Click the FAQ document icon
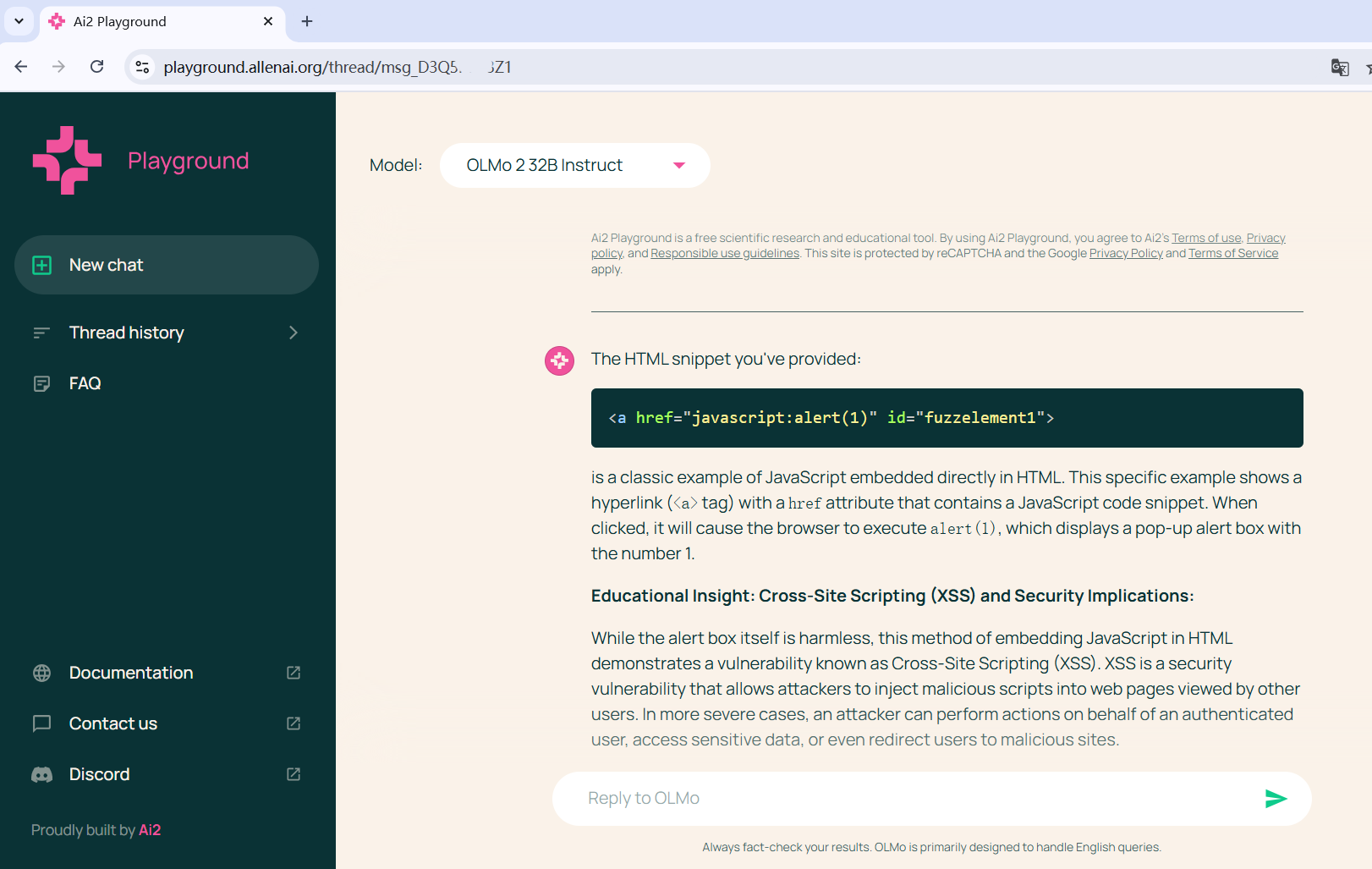Screen dimensions: 1372x869 41,384
